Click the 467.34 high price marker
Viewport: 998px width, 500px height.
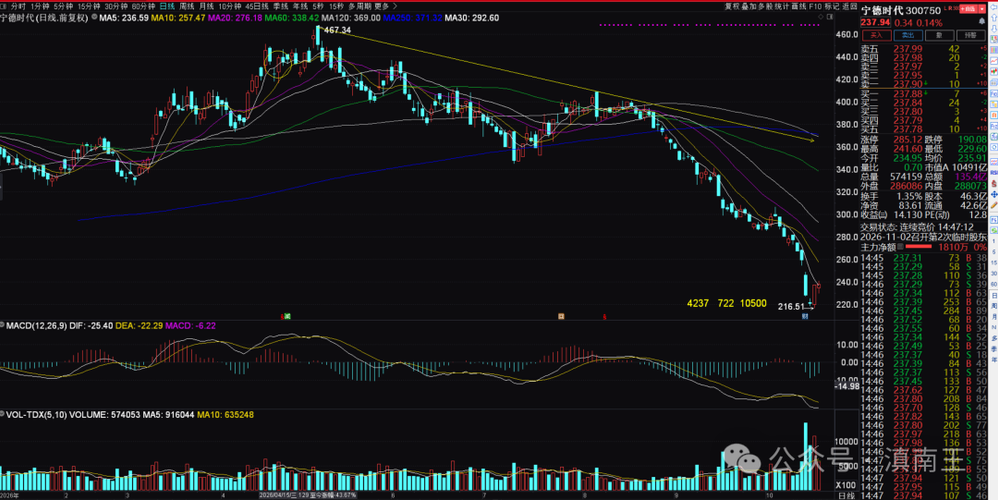click(337, 30)
